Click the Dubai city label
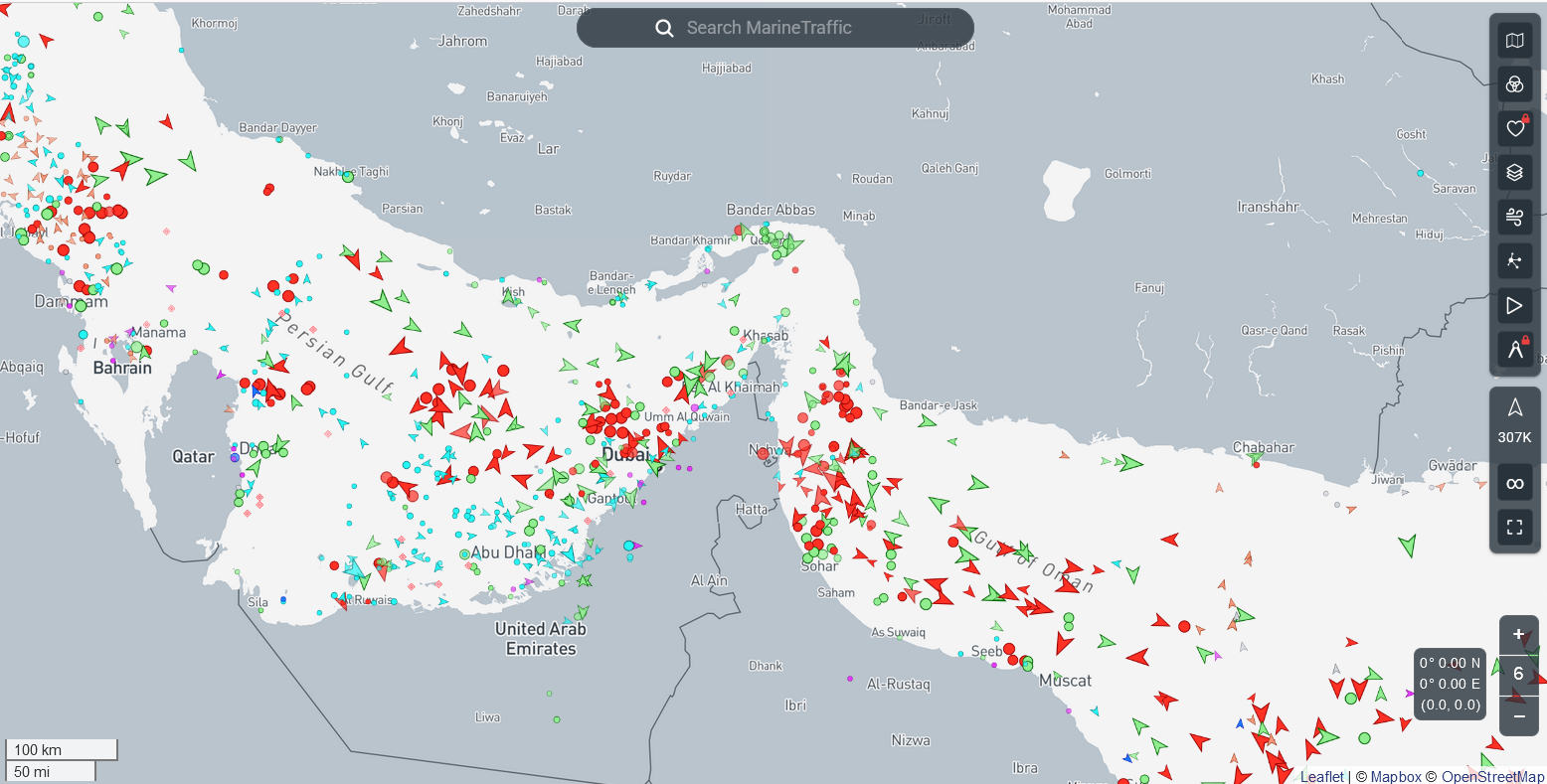Screen dimensions: 1547x784 click(x=626, y=454)
